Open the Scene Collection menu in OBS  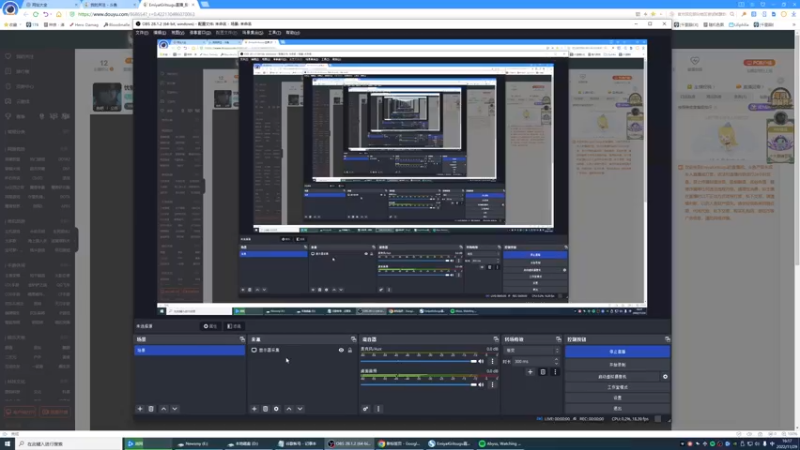(253, 33)
